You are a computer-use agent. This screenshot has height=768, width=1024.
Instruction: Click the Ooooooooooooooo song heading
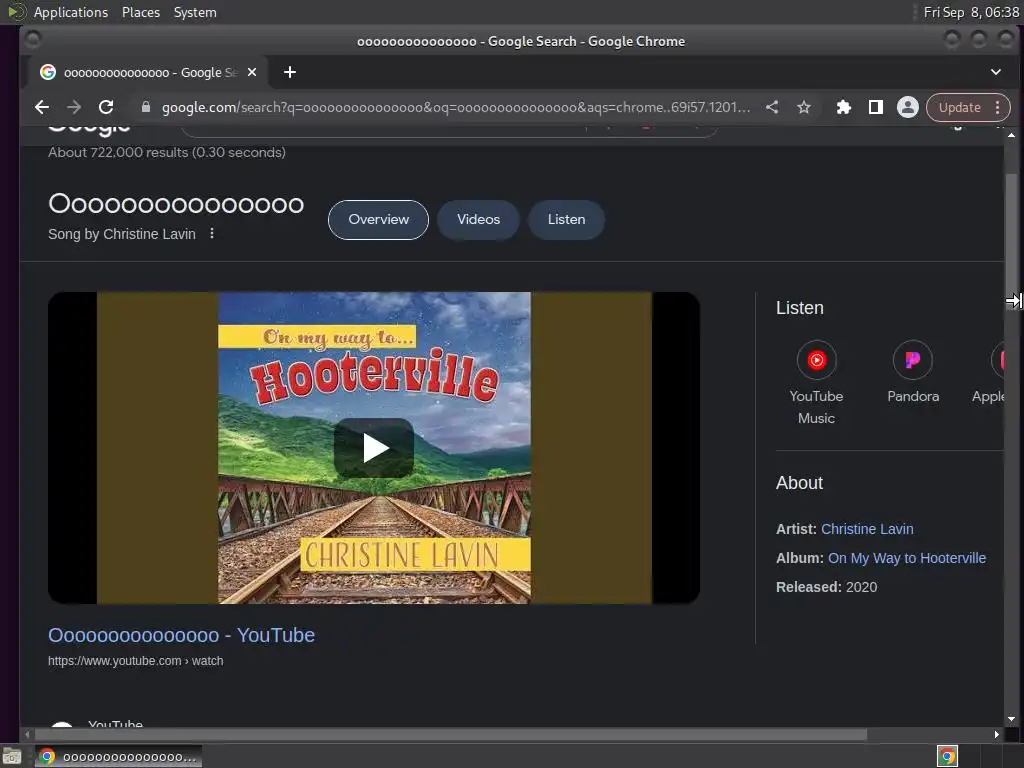[x=176, y=204]
